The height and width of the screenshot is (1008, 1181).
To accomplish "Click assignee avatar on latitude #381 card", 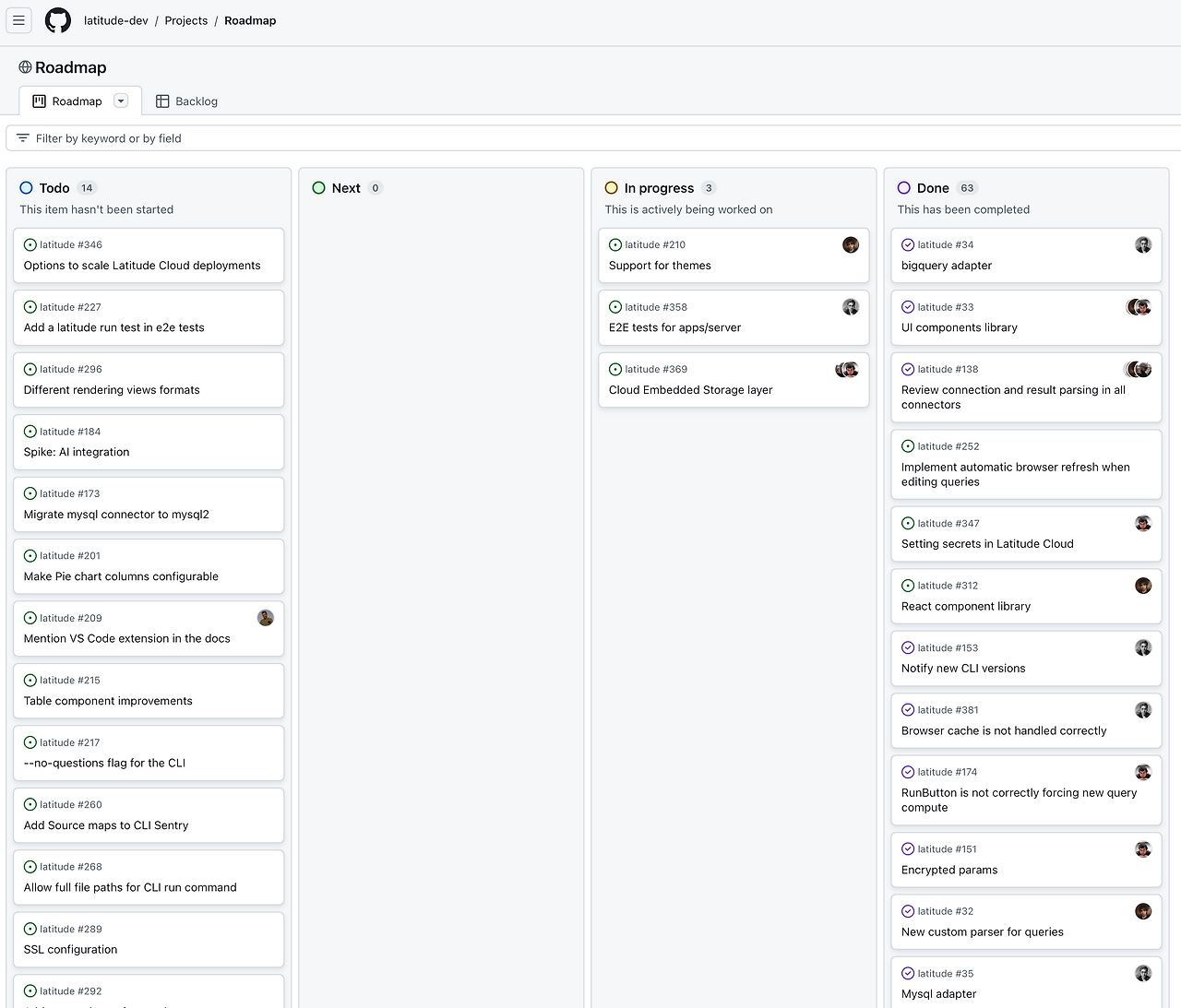I will (x=1143, y=710).
